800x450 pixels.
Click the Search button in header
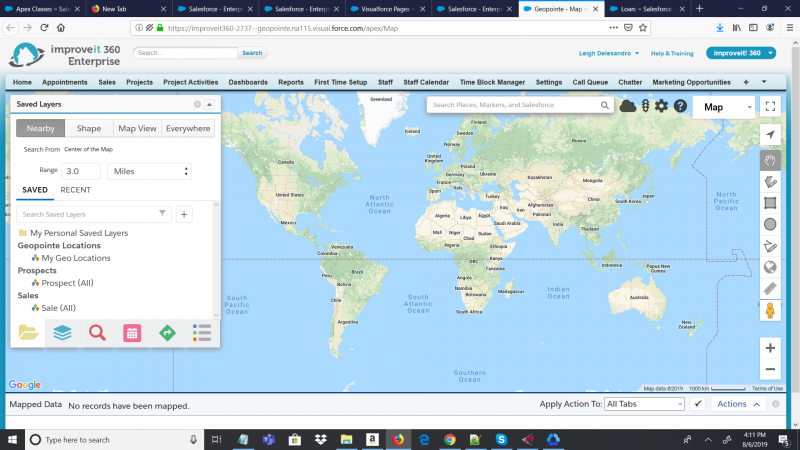tap(252, 53)
